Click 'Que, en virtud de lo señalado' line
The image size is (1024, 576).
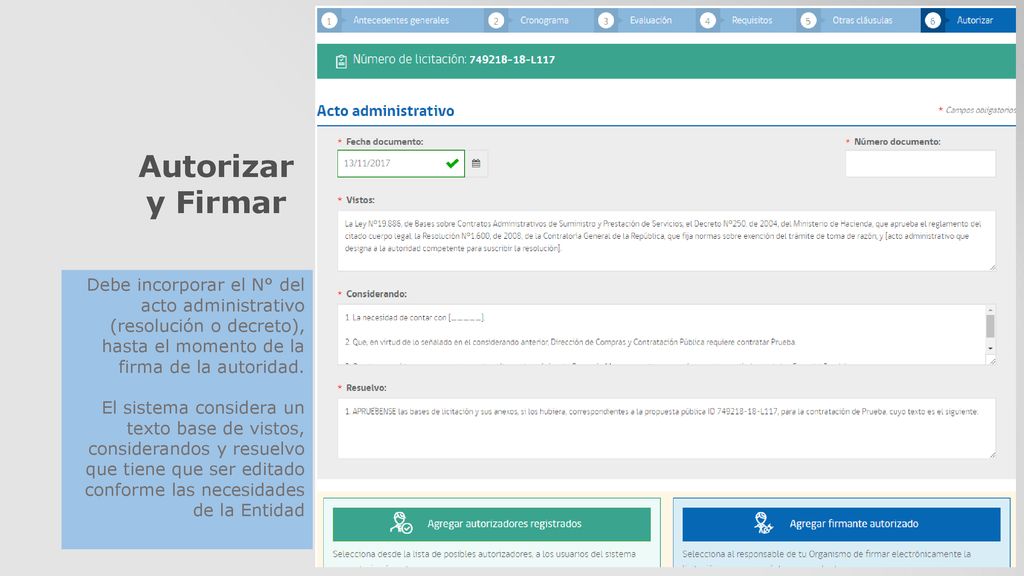click(570, 342)
